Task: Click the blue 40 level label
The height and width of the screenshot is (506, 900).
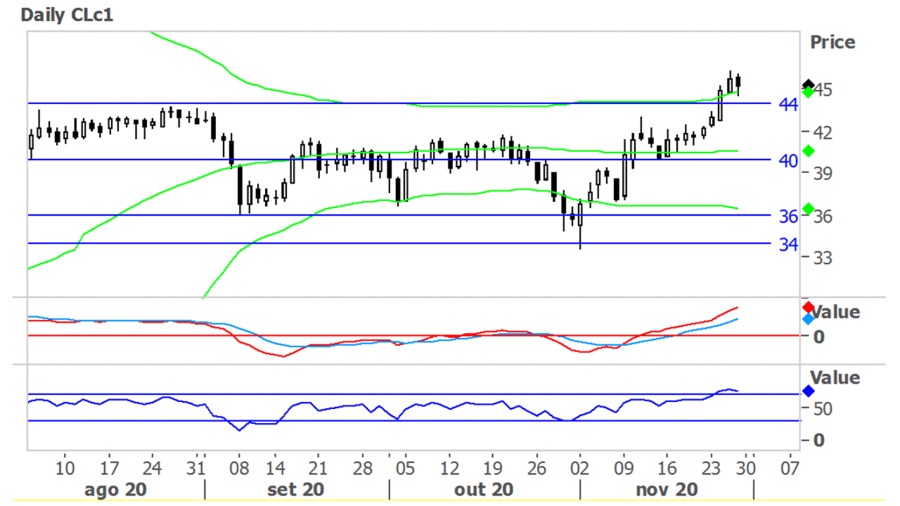Action: coord(788,161)
